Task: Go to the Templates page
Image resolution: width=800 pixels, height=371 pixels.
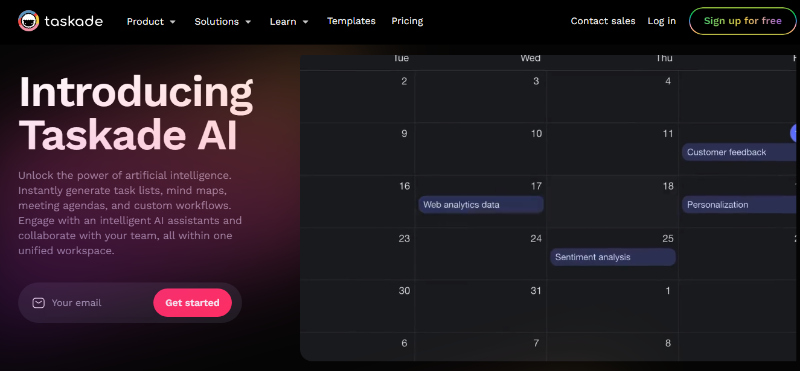Action: pyautogui.click(x=351, y=21)
